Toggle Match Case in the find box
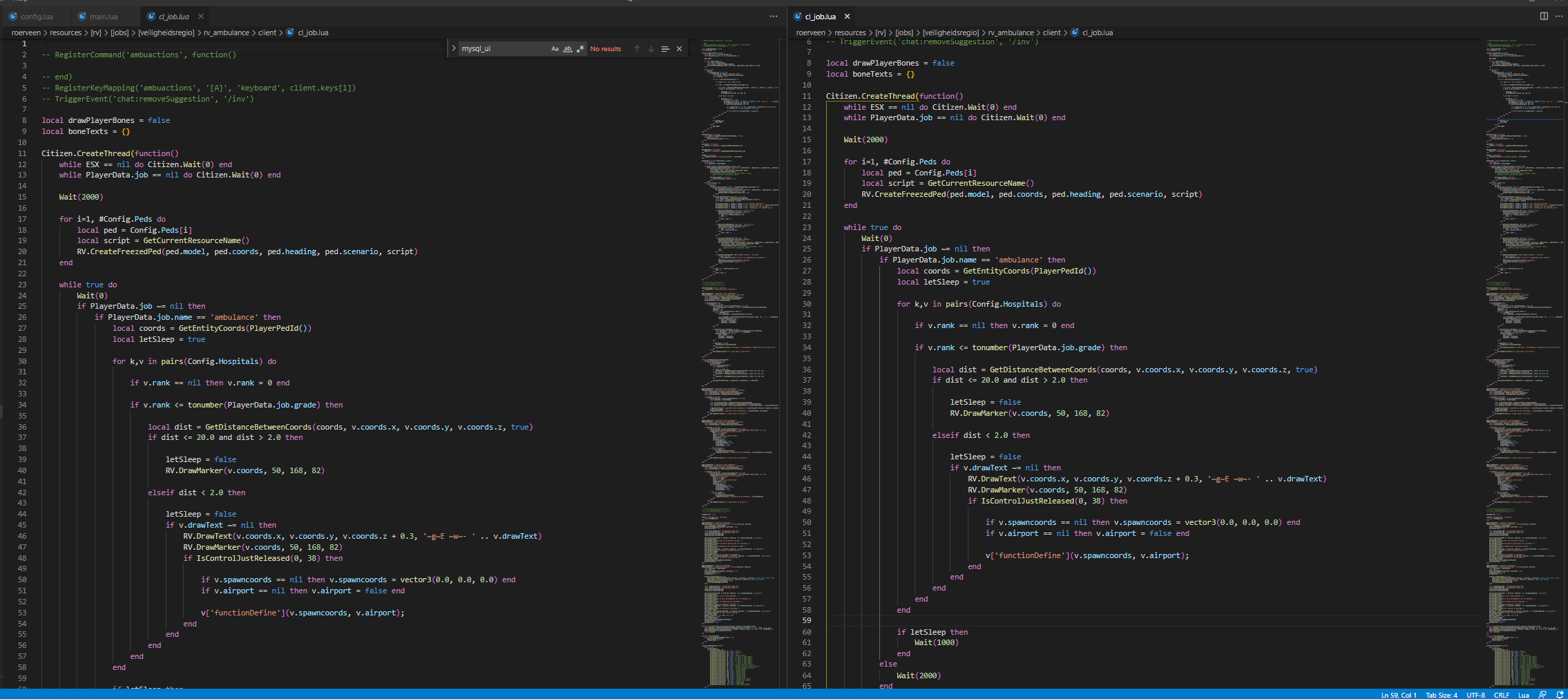Screen dimensions: 1568x699 click(555, 49)
